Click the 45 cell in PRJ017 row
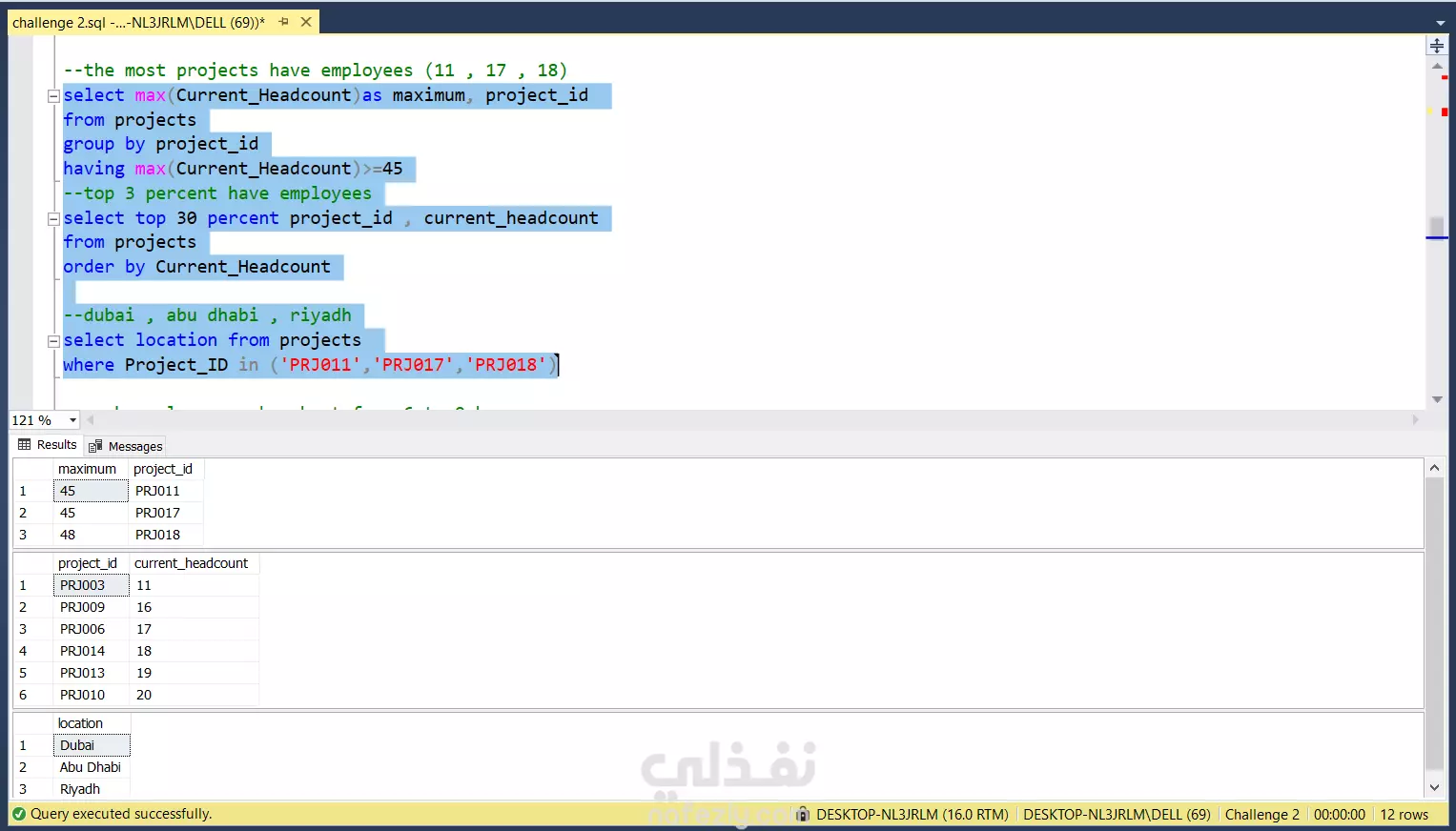1456x831 pixels. 91,513
